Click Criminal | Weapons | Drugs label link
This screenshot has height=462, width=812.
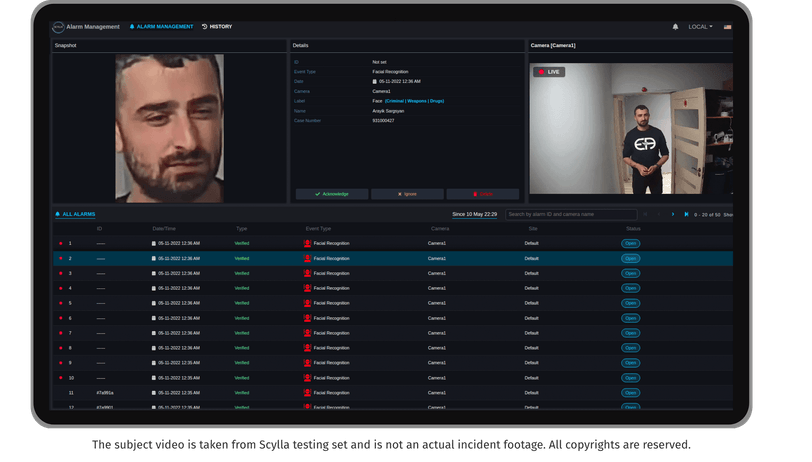pyautogui.click(x=414, y=101)
